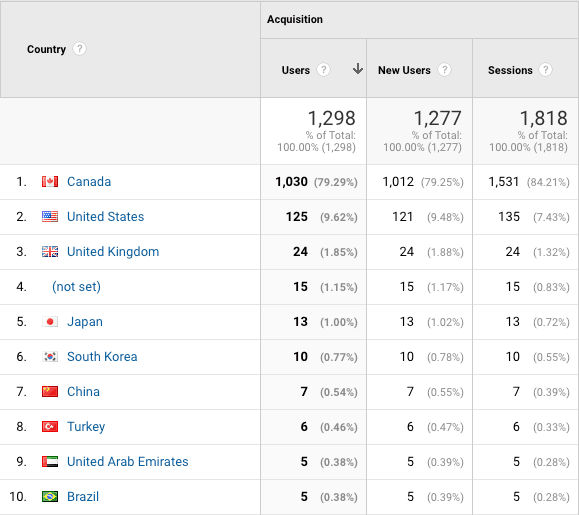
Task: Open the United Arab Emirates link
Action: click(x=128, y=462)
